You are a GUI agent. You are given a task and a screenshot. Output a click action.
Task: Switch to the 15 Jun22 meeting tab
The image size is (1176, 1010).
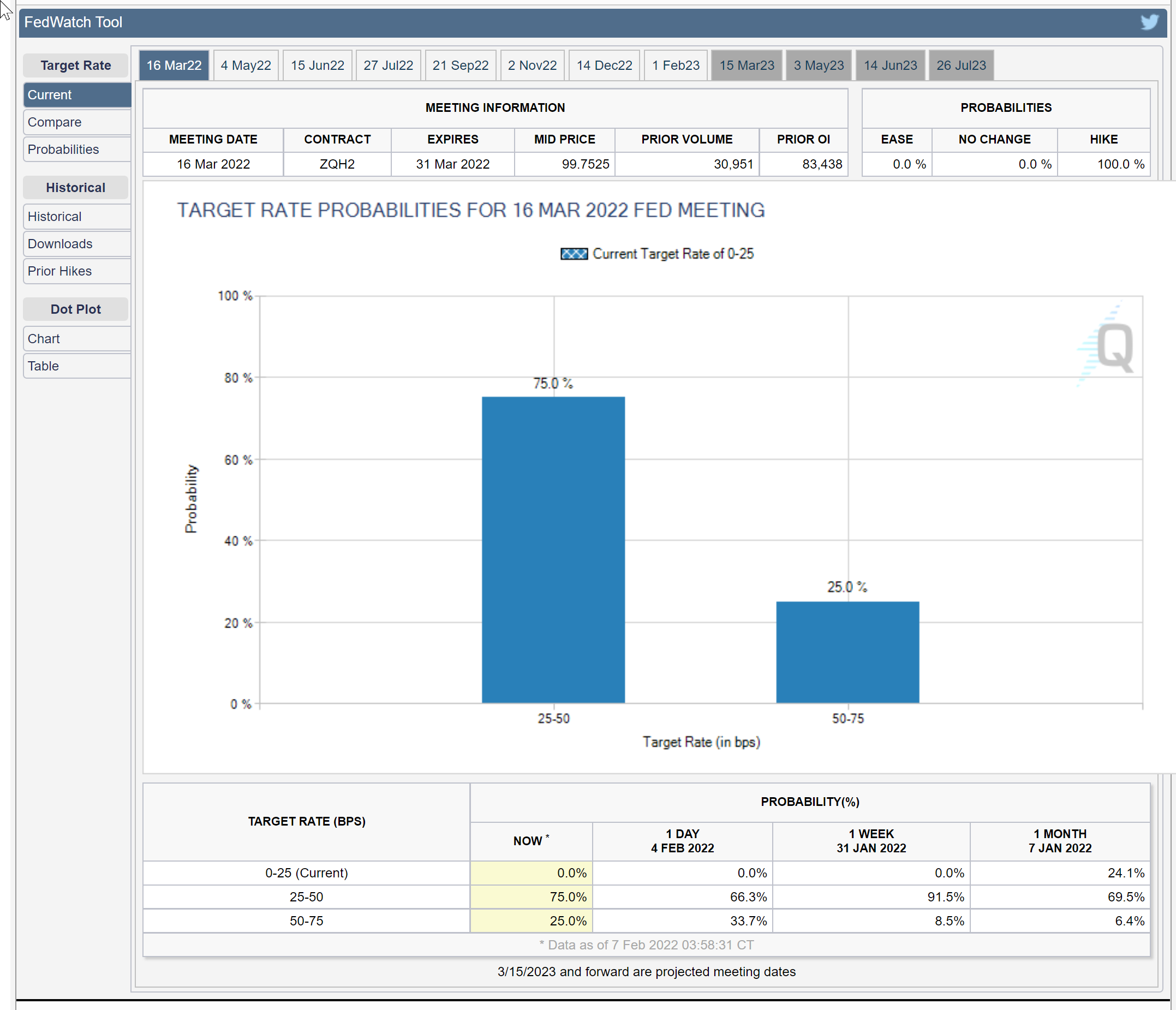tap(317, 65)
